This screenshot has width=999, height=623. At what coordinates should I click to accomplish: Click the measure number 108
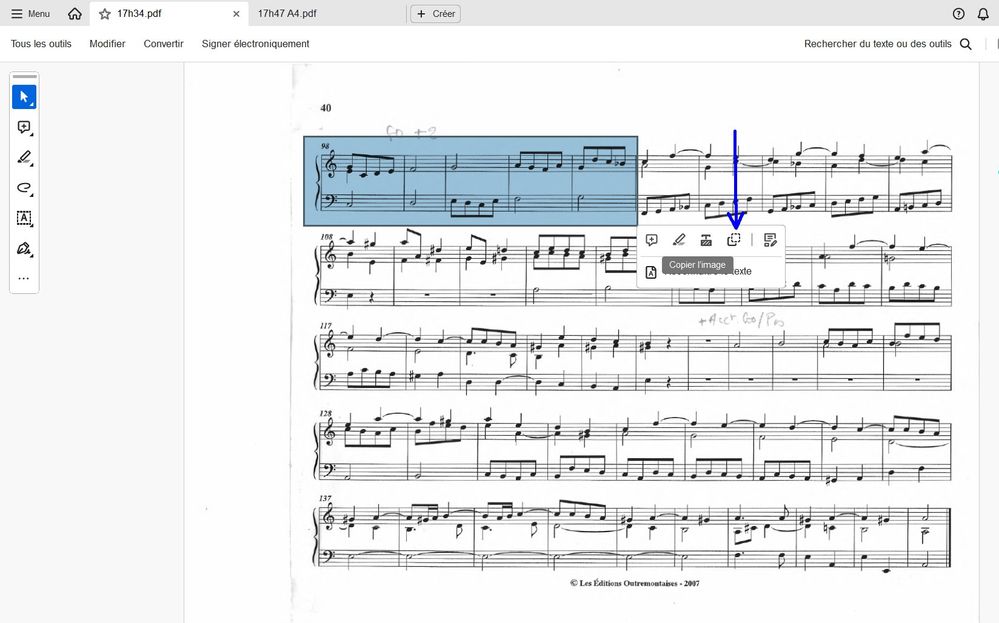(x=326, y=236)
